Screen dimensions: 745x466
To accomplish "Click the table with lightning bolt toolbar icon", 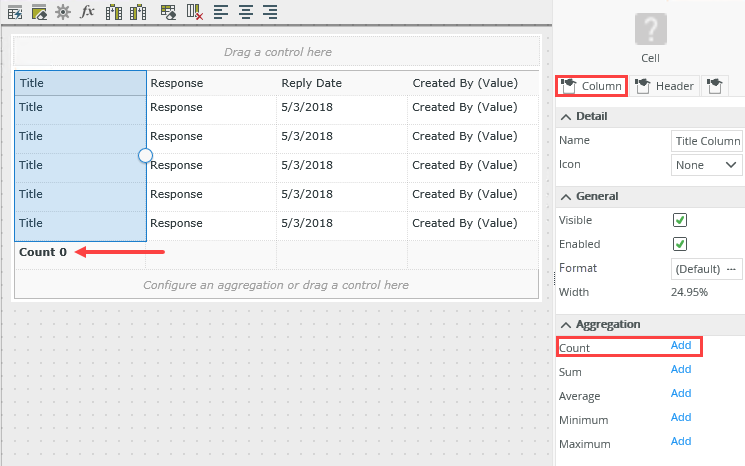I will tap(15, 12).
